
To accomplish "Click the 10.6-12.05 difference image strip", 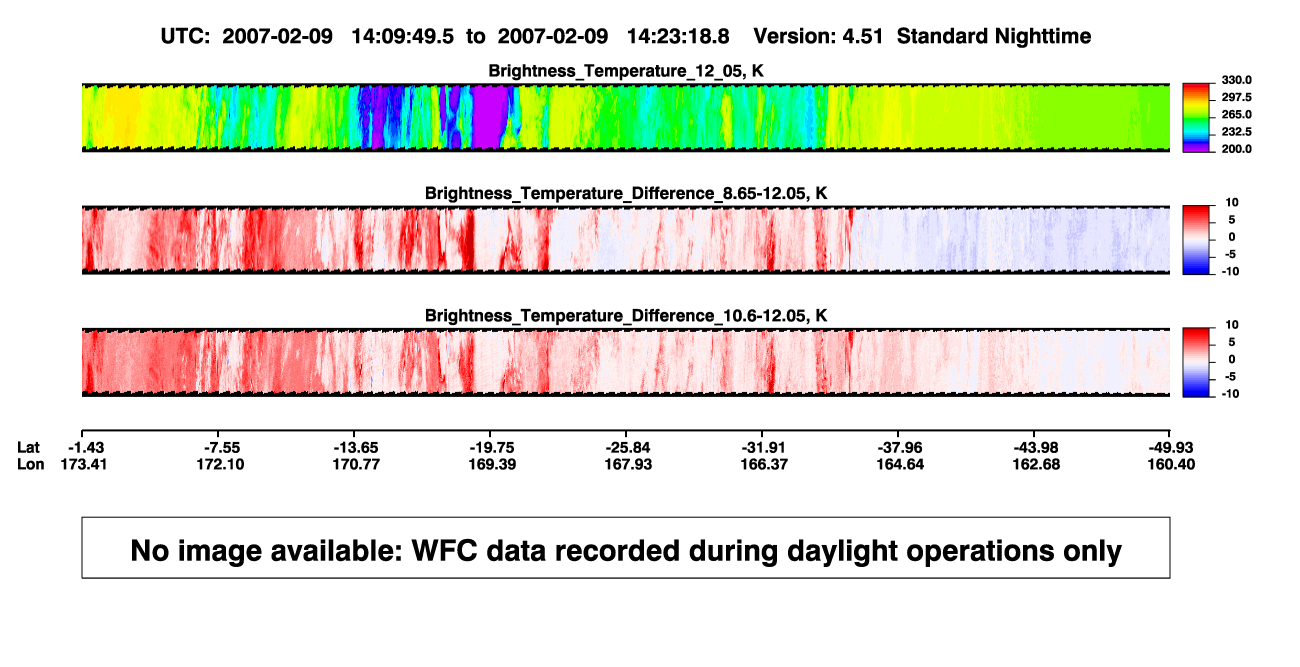I will 626,362.
